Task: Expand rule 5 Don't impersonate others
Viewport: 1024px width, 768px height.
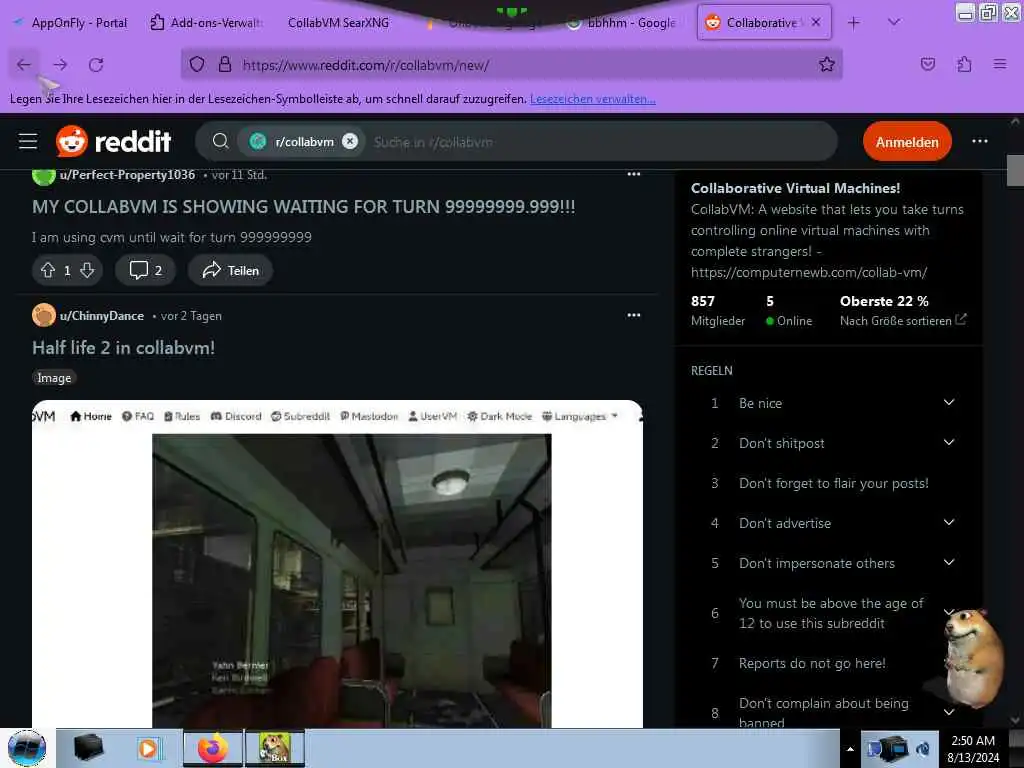Action: coord(949,563)
